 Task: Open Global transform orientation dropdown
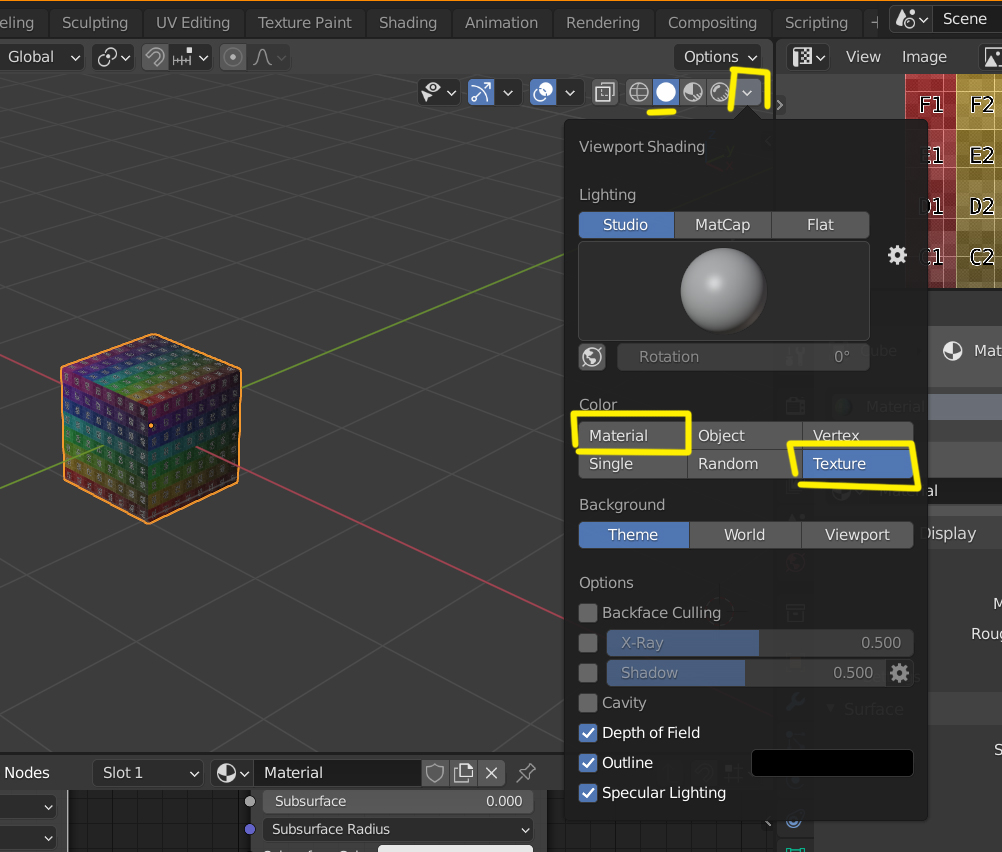tap(42, 58)
